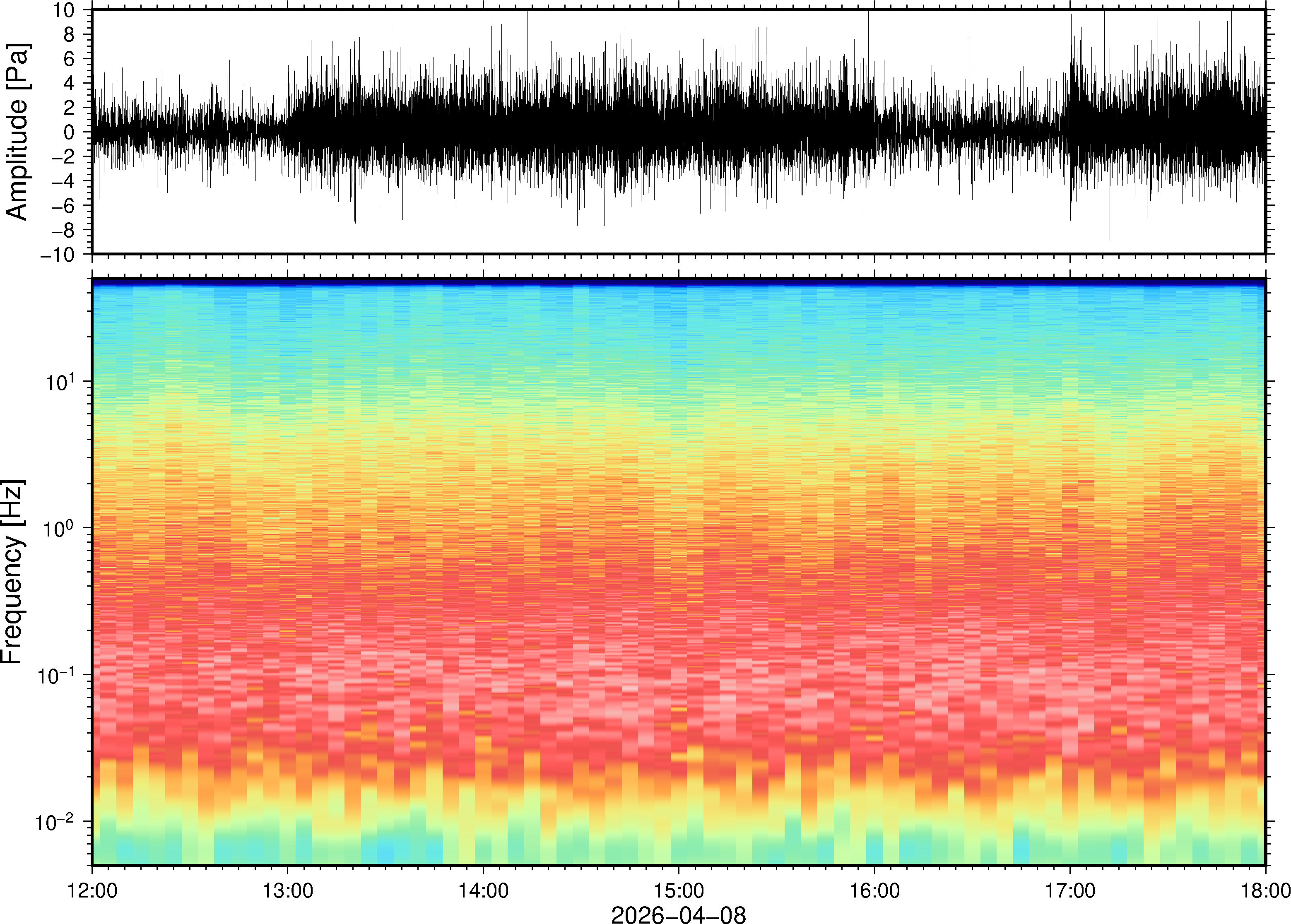
Task: Click the −10 amplitude tick label
Action: pos(58,254)
